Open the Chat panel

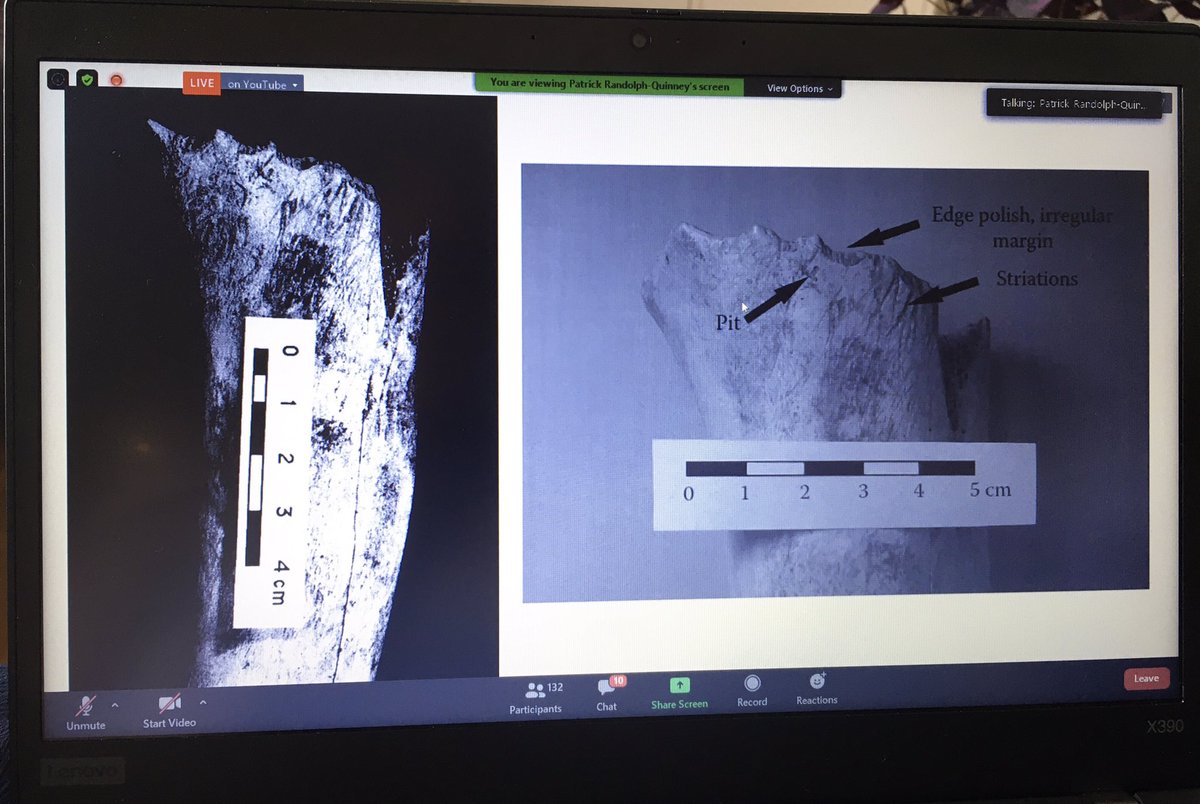606,697
